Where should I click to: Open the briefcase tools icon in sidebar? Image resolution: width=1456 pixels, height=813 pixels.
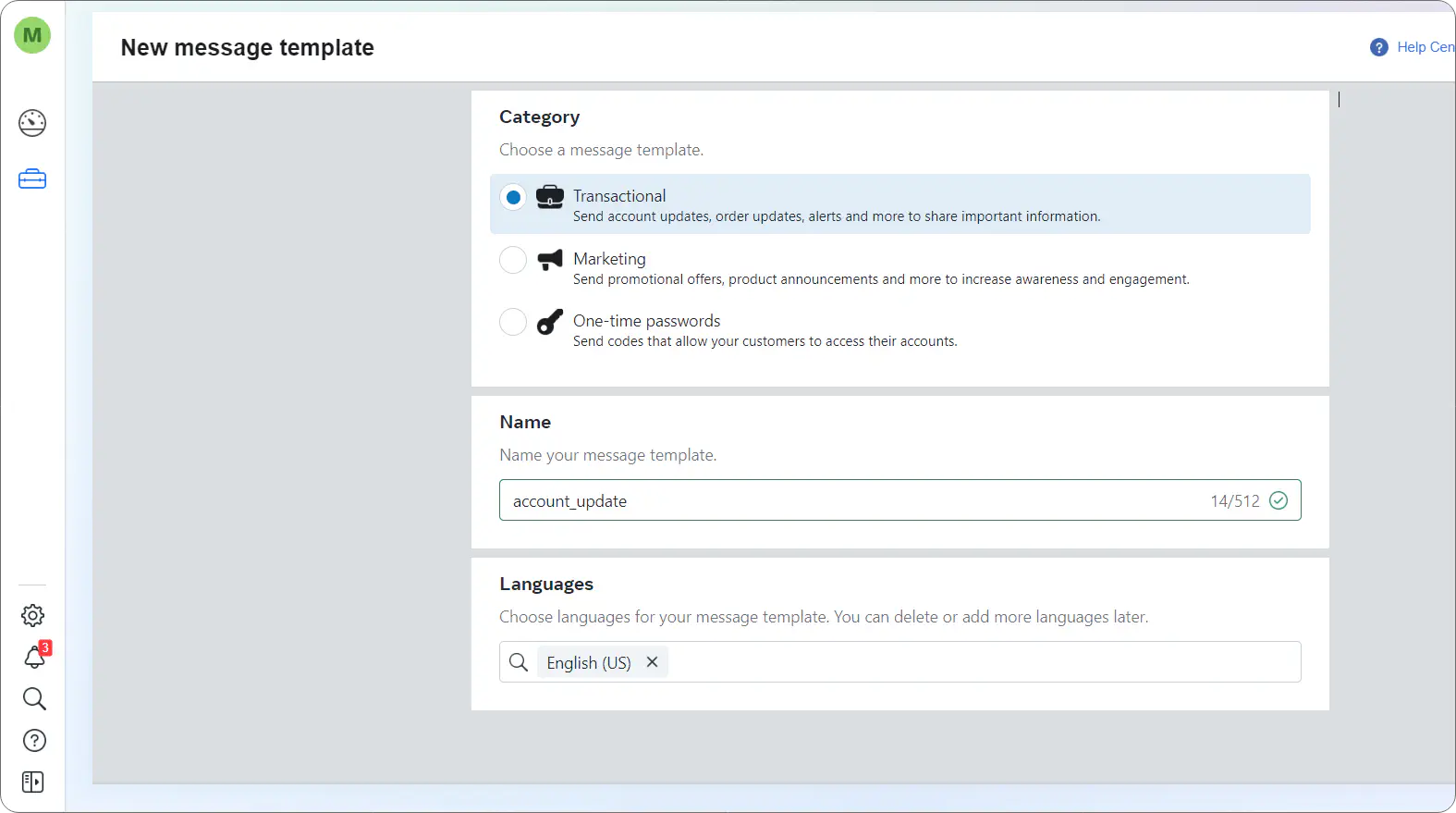[32, 179]
